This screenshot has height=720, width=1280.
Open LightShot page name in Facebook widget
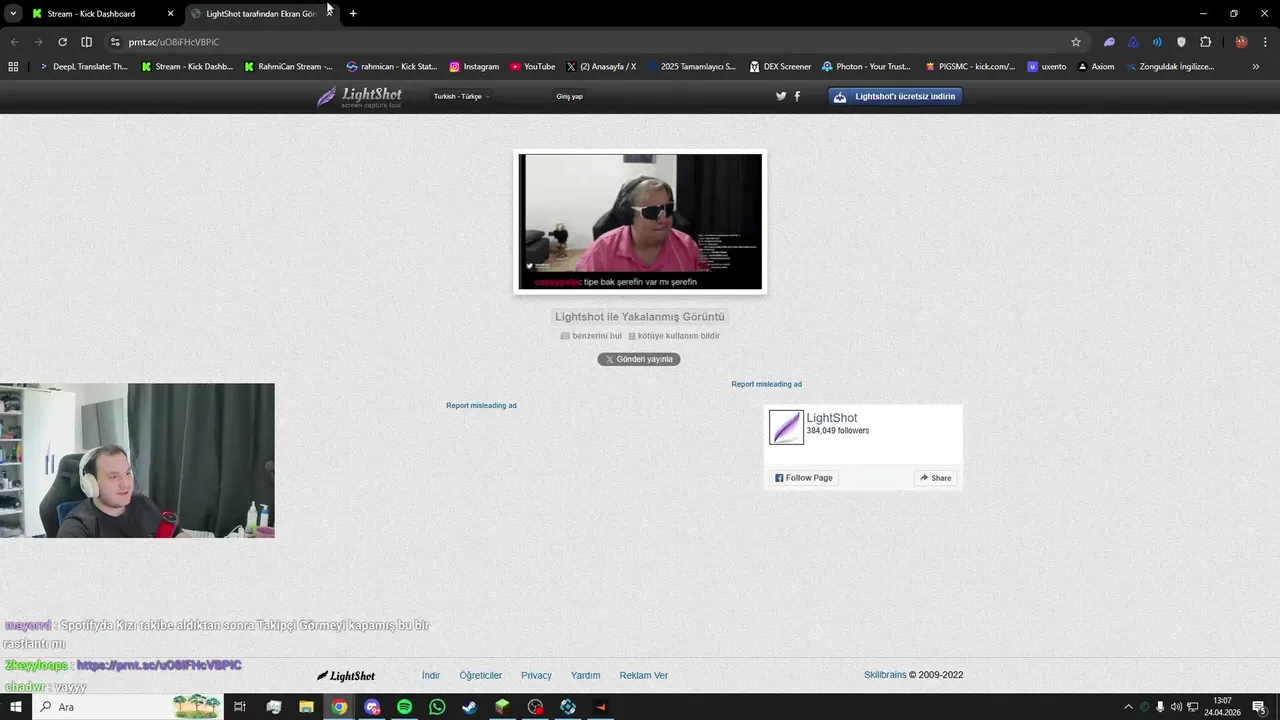coord(832,418)
